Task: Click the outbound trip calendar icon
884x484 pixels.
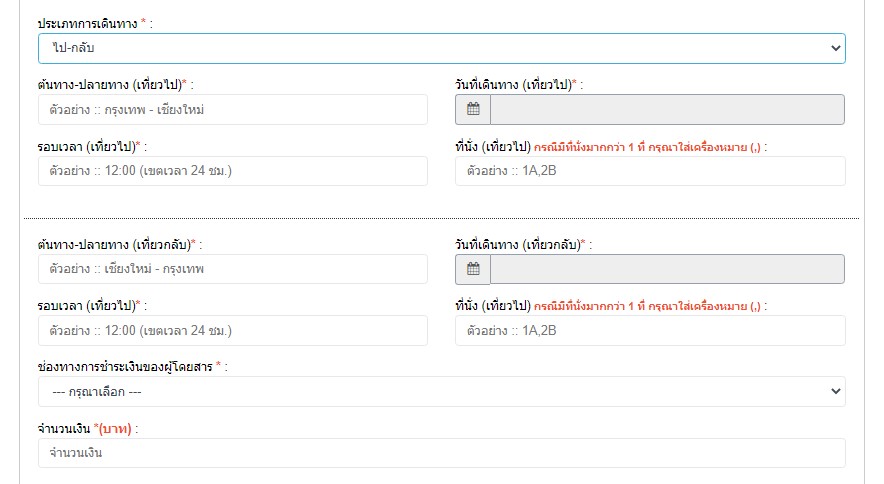Action: pos(473,109)
